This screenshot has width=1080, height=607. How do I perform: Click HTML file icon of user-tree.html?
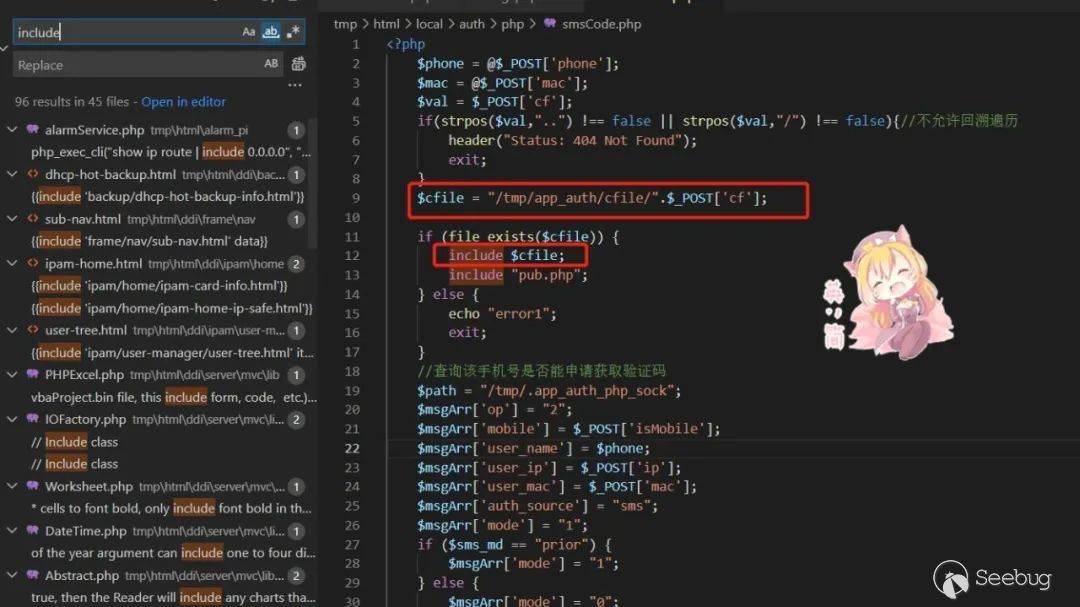click(32, 329)
